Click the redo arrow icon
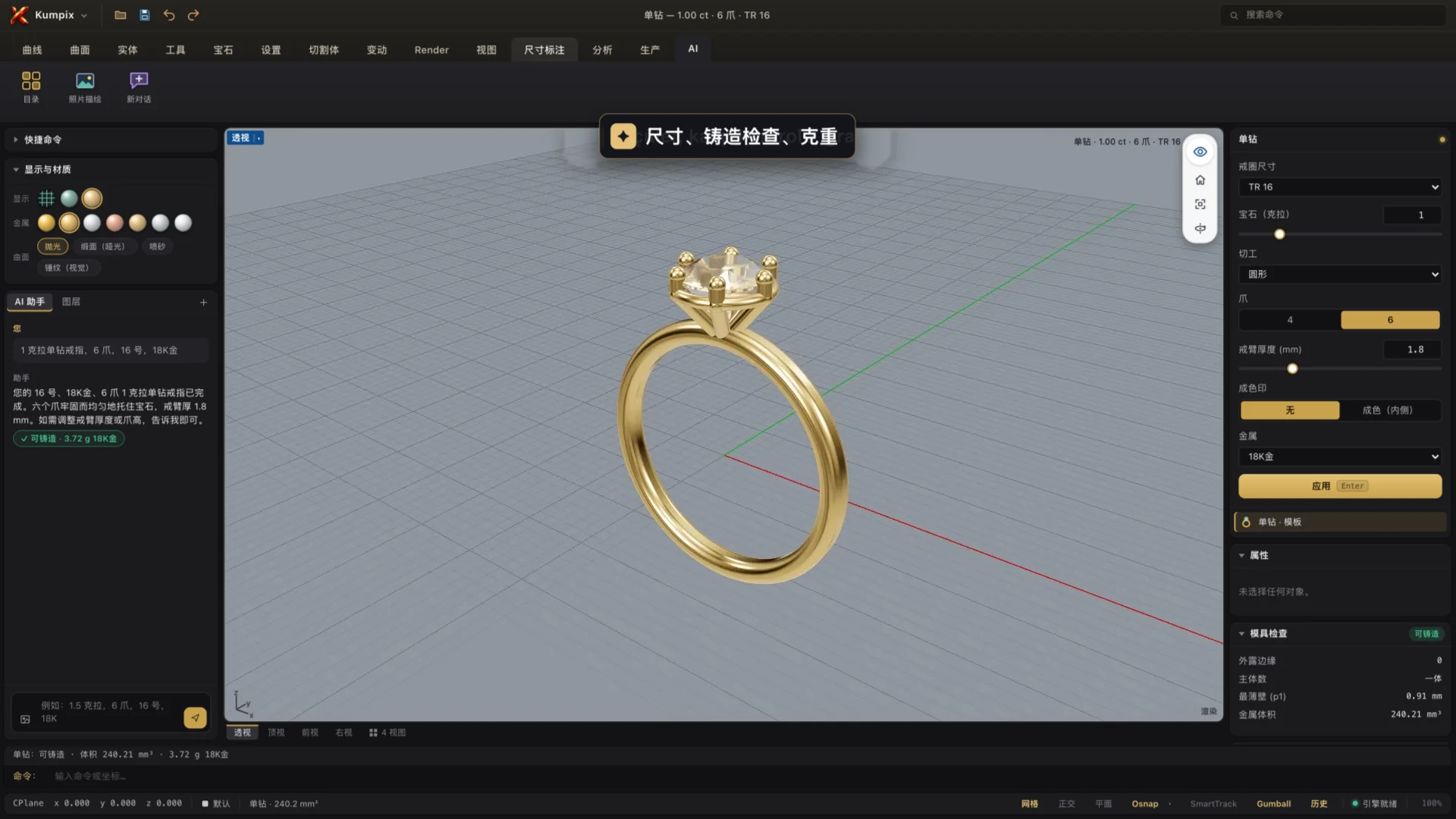 coord(193,15)
